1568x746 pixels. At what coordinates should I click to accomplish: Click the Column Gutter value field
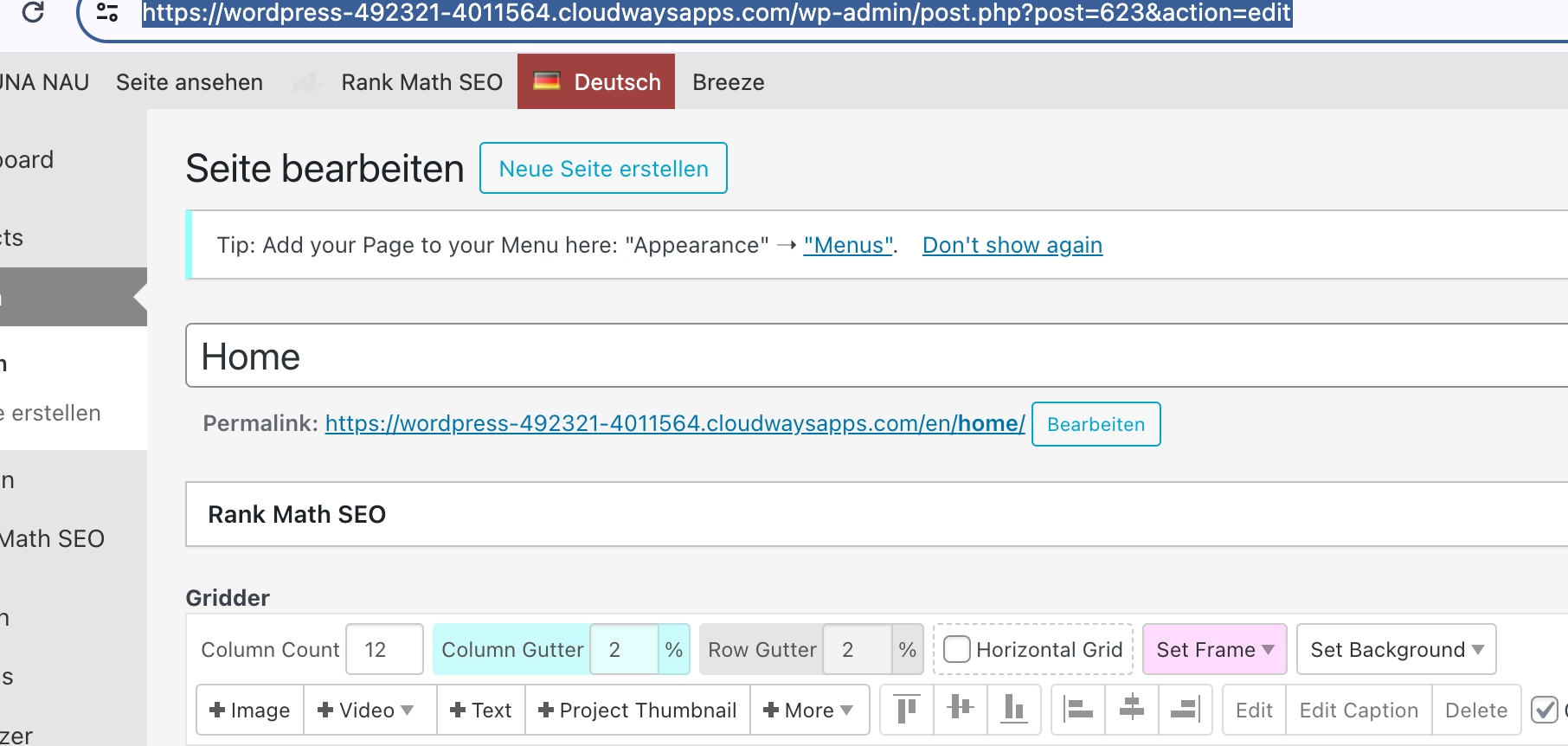(624, 649)
